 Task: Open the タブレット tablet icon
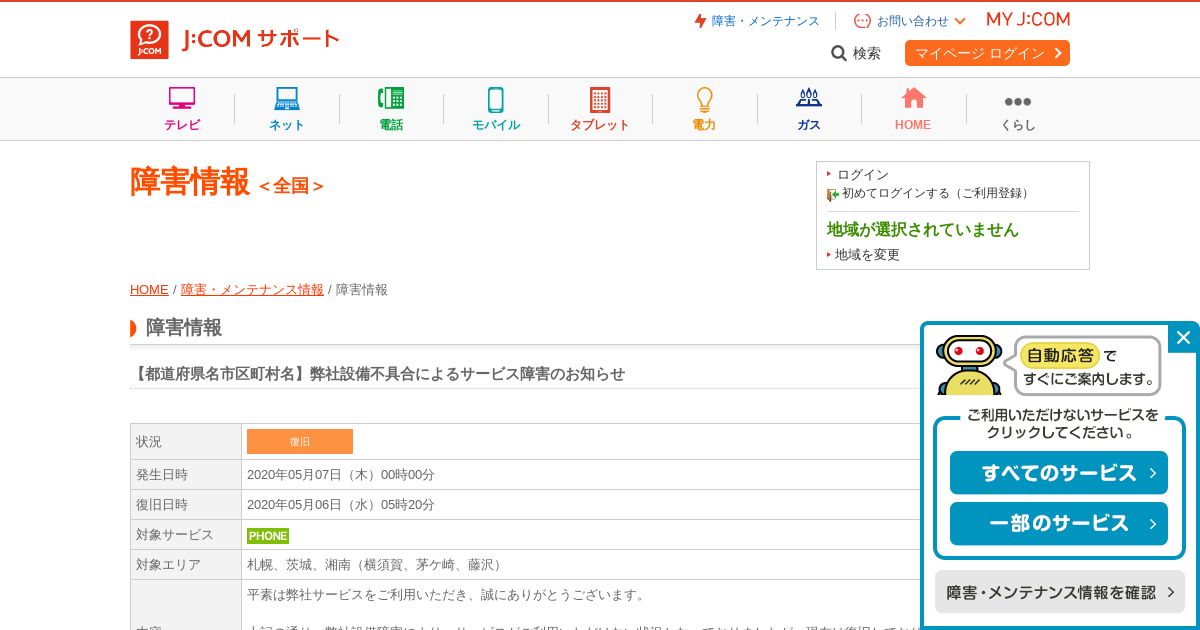pos(600,99)
